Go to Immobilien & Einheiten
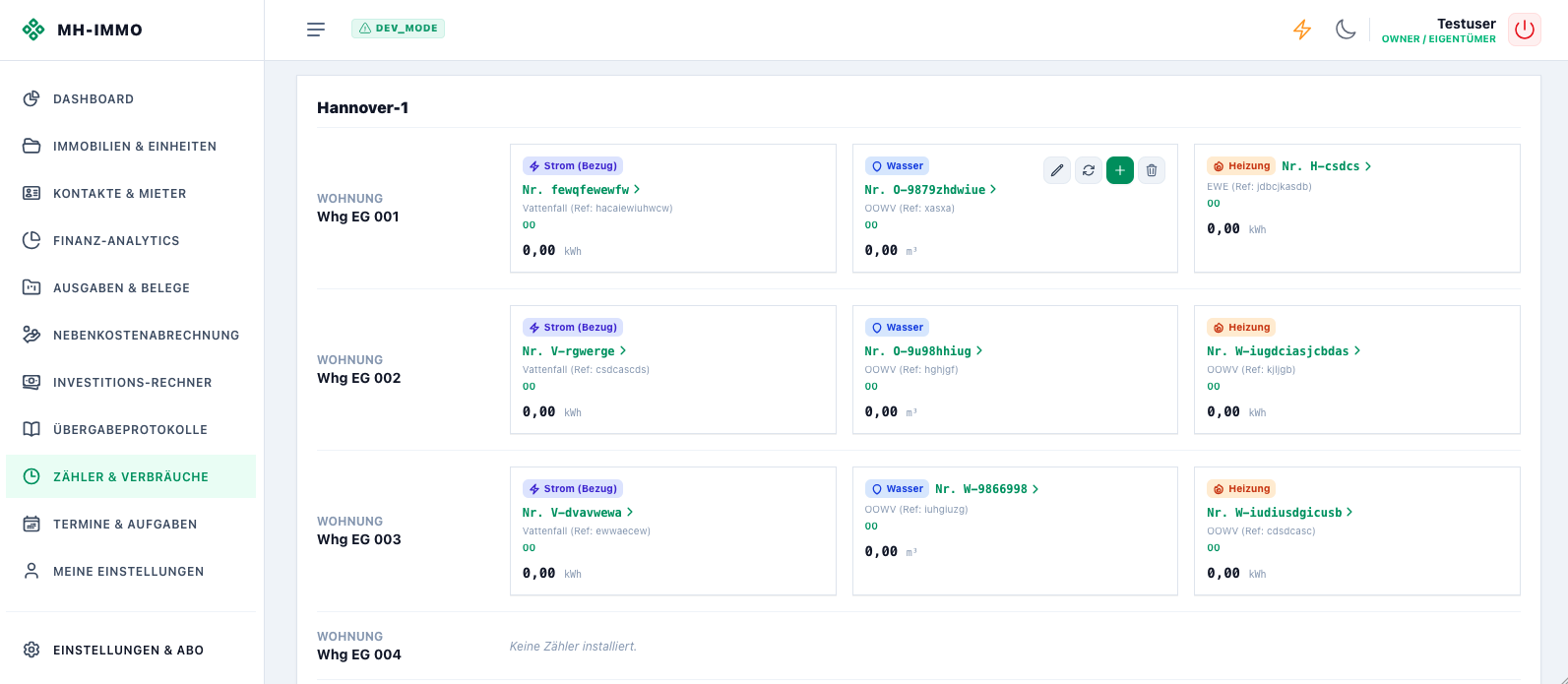 [x=131, y=146]
